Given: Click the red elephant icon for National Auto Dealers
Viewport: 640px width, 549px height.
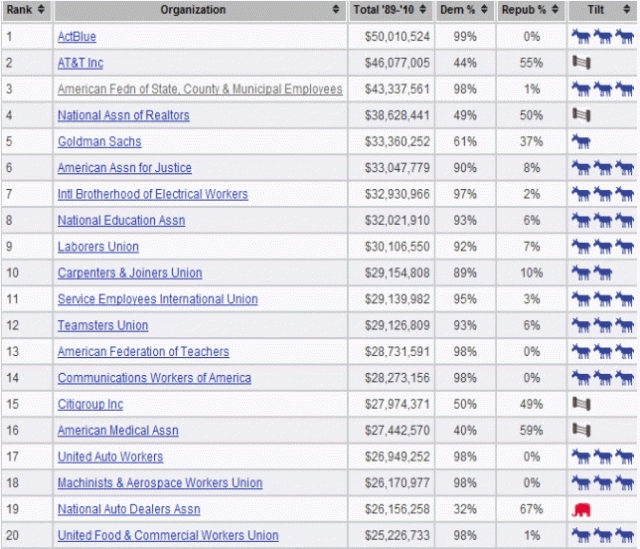Looking at the screenshot, I should click(581, 509).
